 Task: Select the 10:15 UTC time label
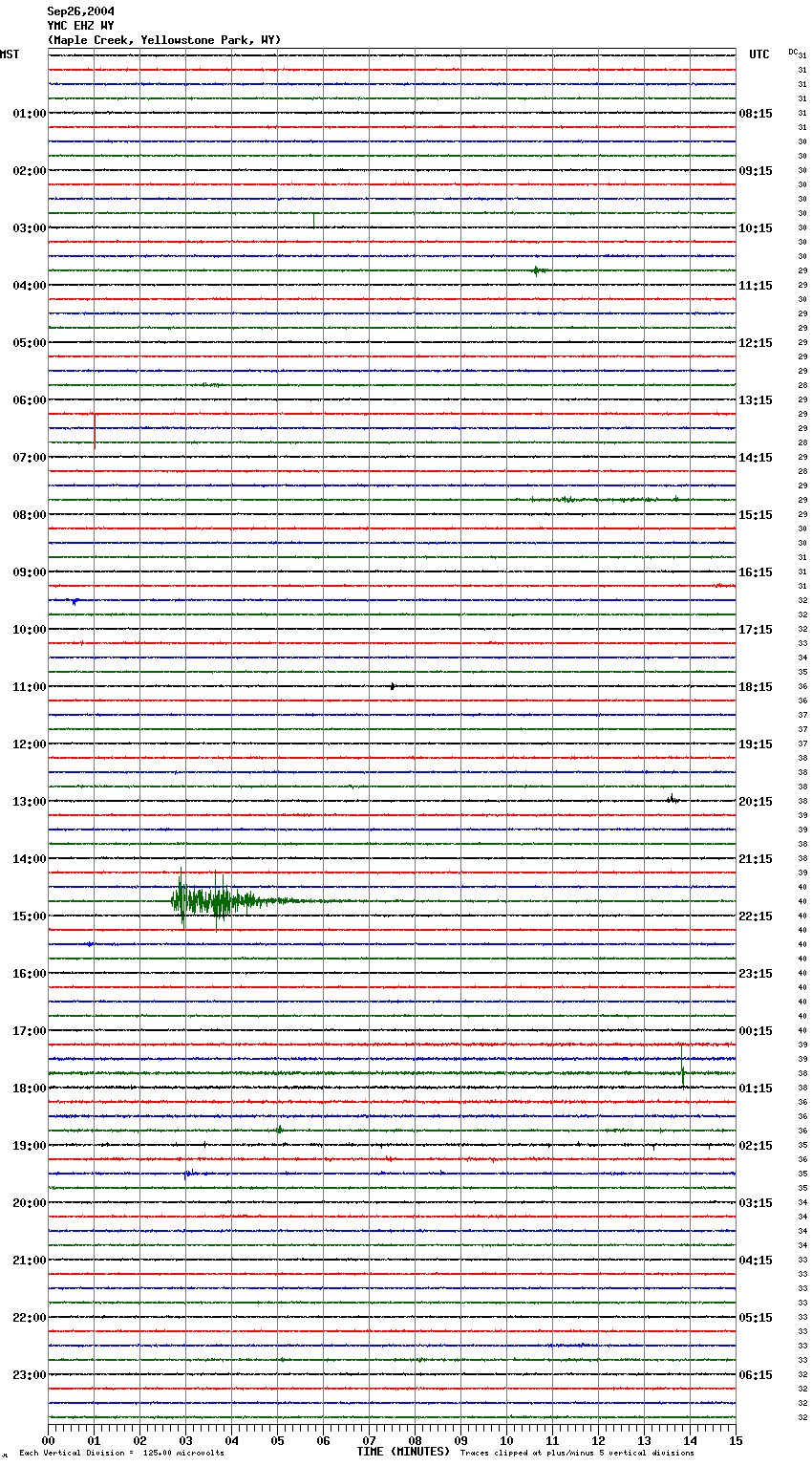[756, 228]
